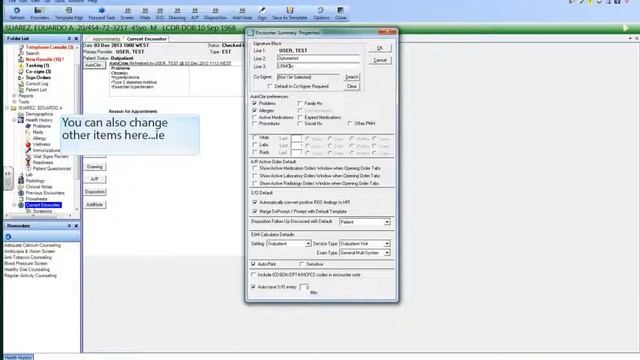Open the Options toolbar icon
The width and height of the screenshot is (640, 360).
(321, 13)
